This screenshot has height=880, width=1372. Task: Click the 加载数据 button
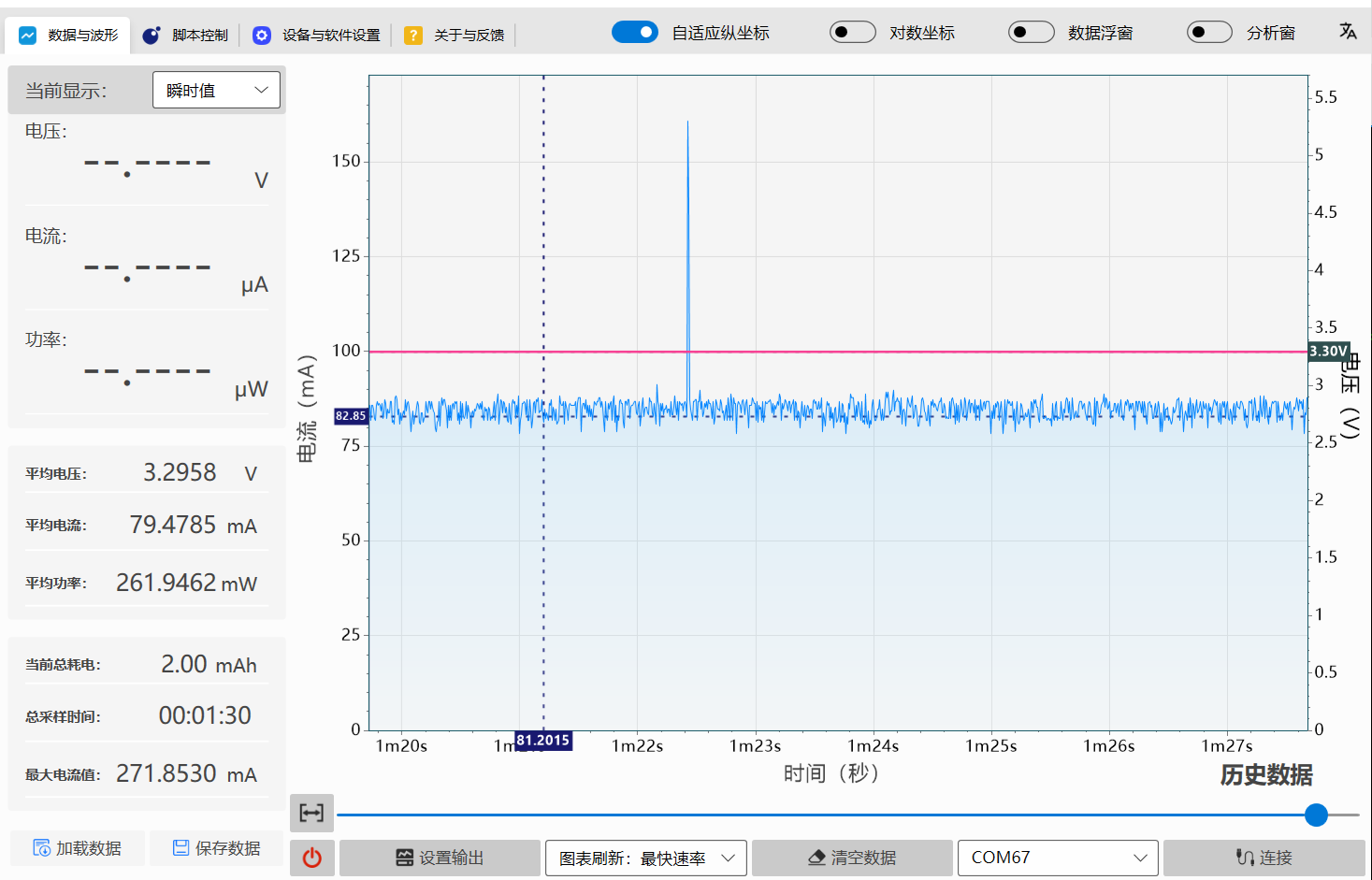point(78,848)
